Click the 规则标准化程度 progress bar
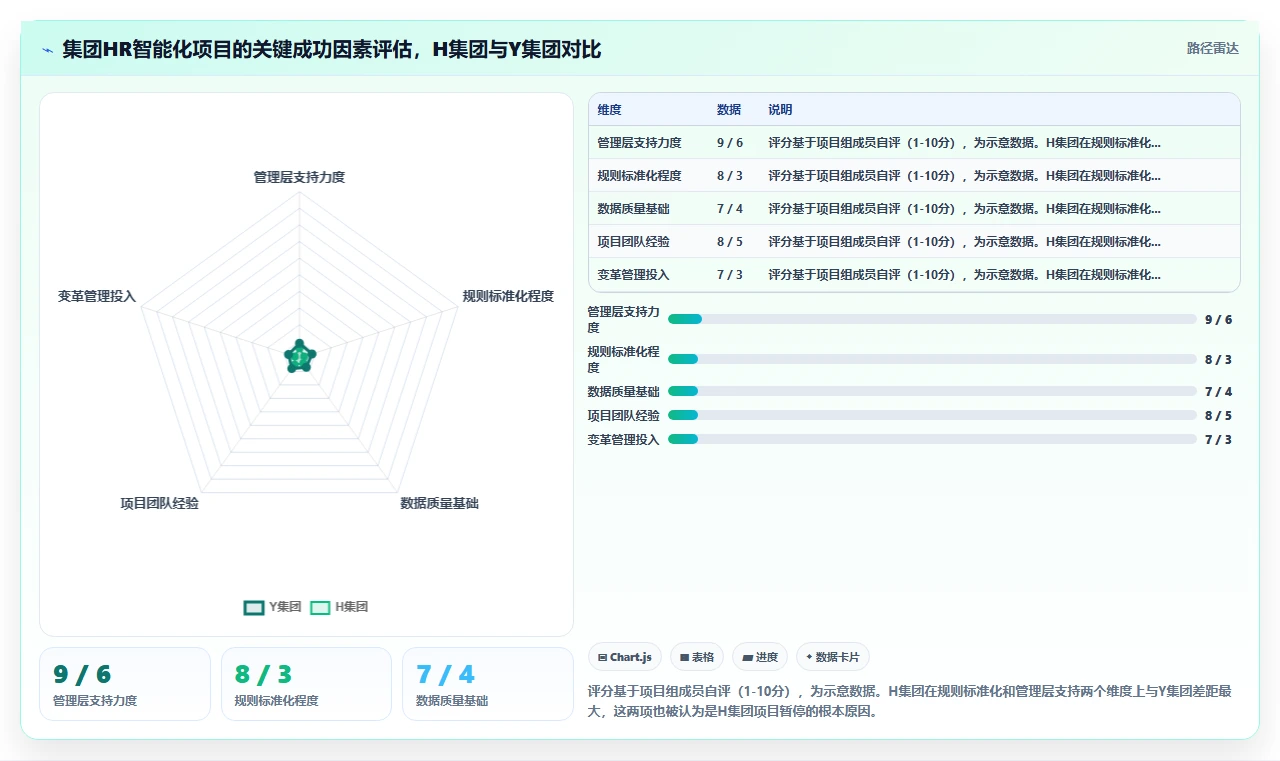This screenshot has width=1280, height=761. (x=932, y=359)
